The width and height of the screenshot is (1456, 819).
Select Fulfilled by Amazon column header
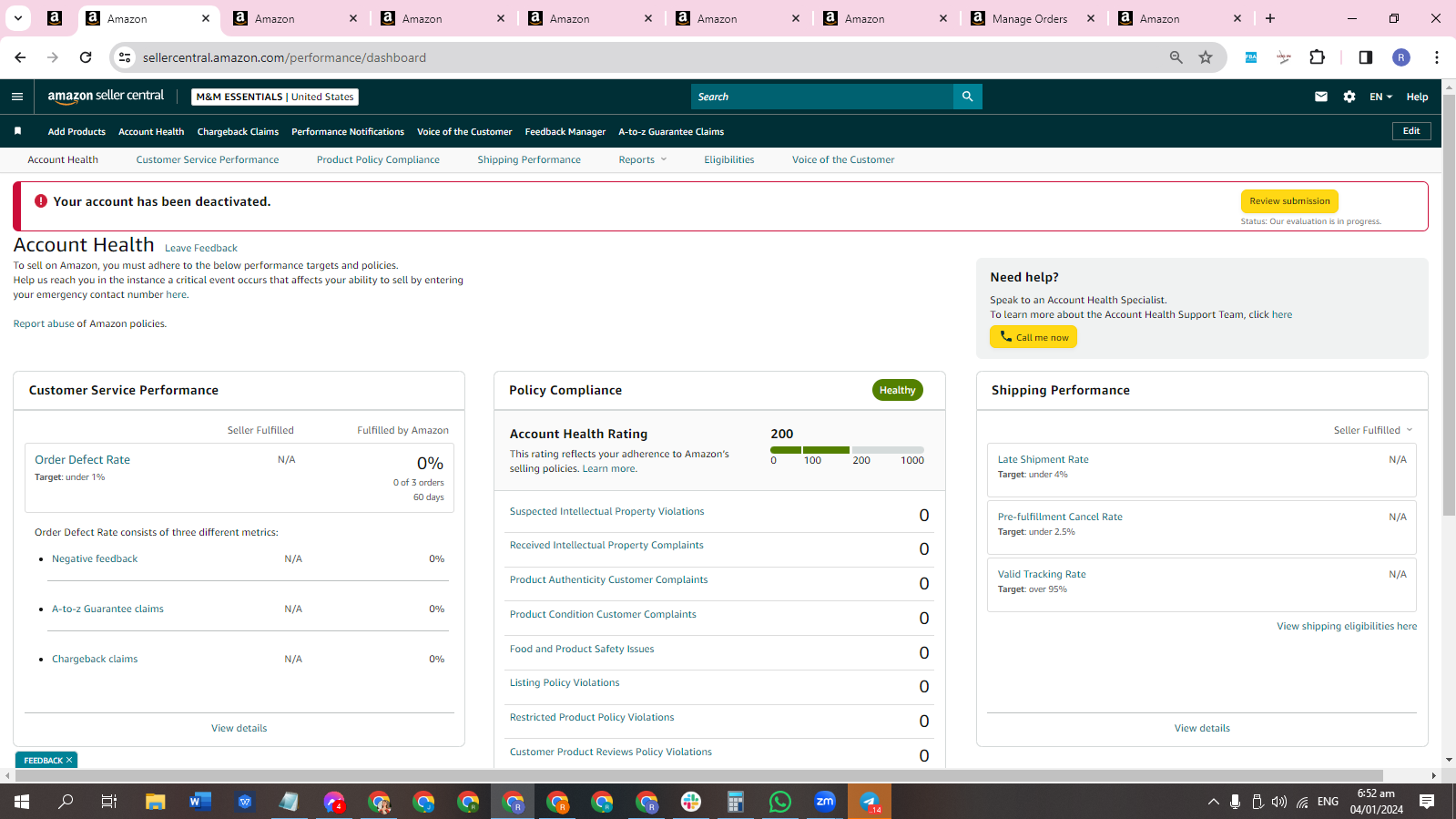coord(402,430)
